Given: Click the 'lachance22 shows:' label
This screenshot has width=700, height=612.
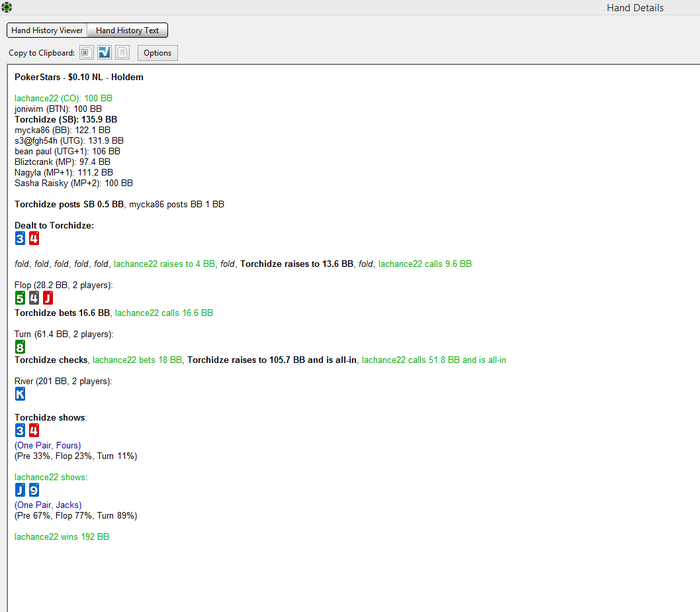Looking at the screenshot, I should pos(51,477).
